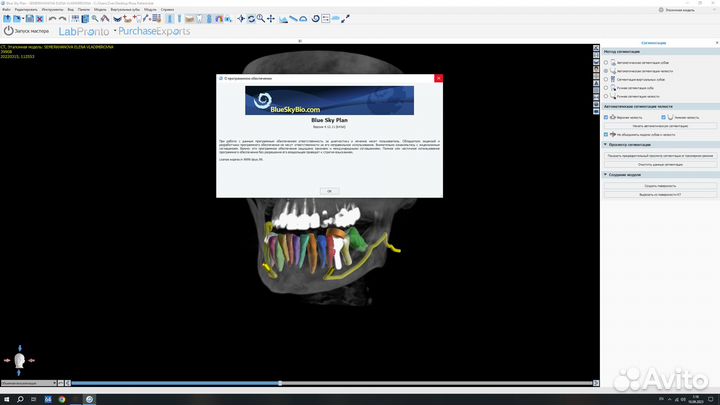The height and width of the screenshot is (405, 720).
Task: Open the PurchaseExports link
Action: (154, 31)
